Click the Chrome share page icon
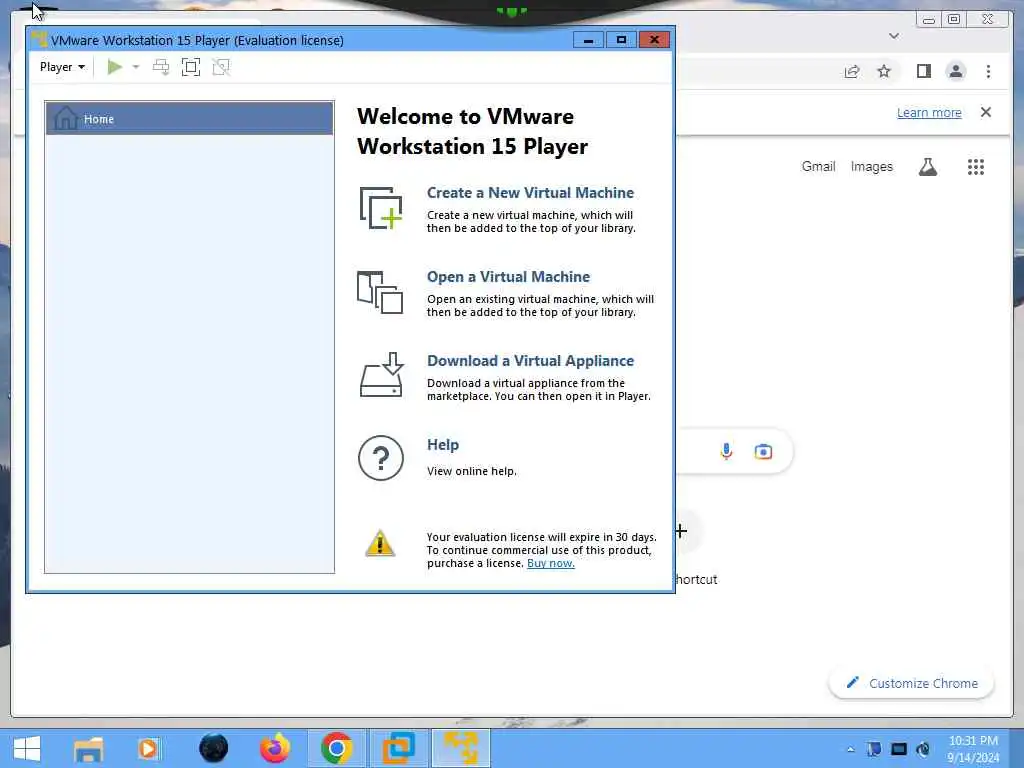The width and height of the screenshot is (1024, 768). click(x=852, y=71)
